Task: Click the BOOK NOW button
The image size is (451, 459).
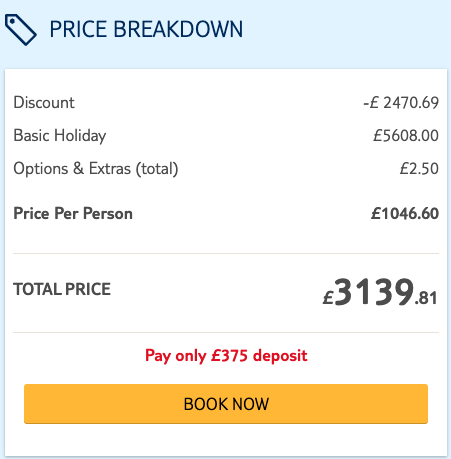Action: click(x=226, y=404)
